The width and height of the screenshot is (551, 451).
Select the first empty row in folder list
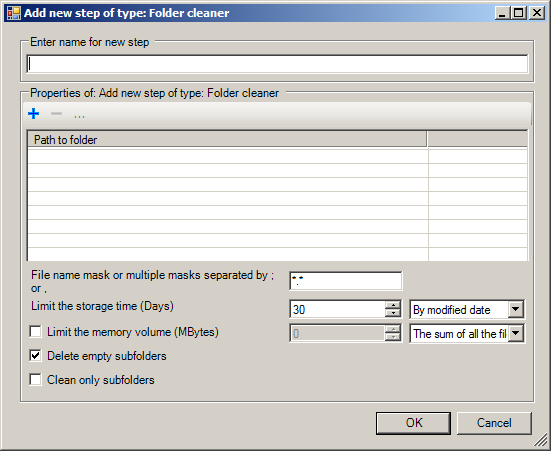[278, 156]
